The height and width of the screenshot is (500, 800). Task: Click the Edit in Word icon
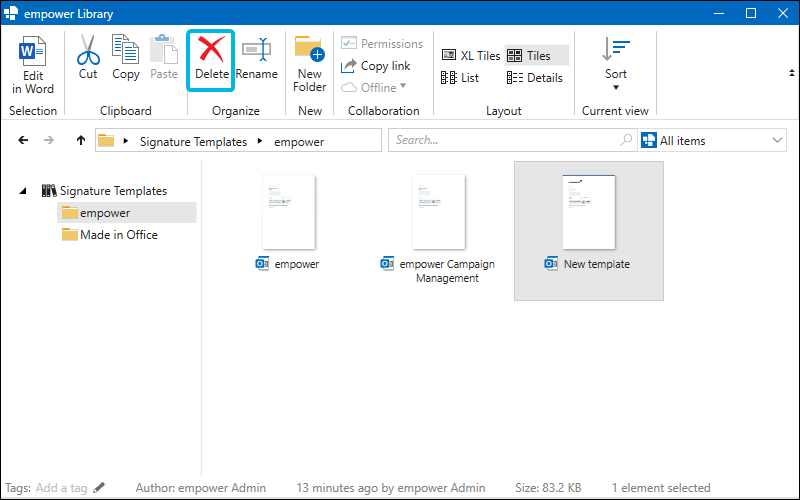[x=32, y=51]
